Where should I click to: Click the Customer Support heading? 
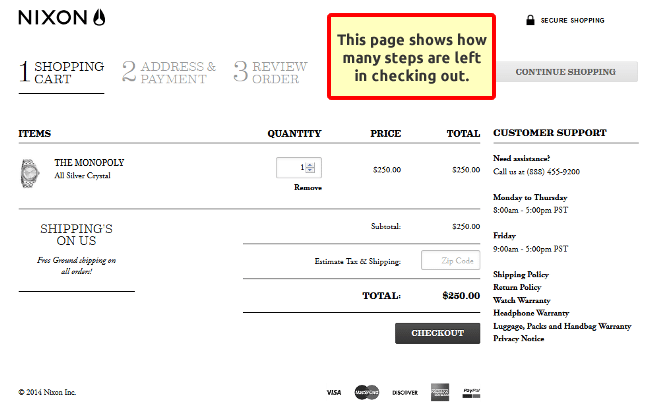(x=550, y=133)
